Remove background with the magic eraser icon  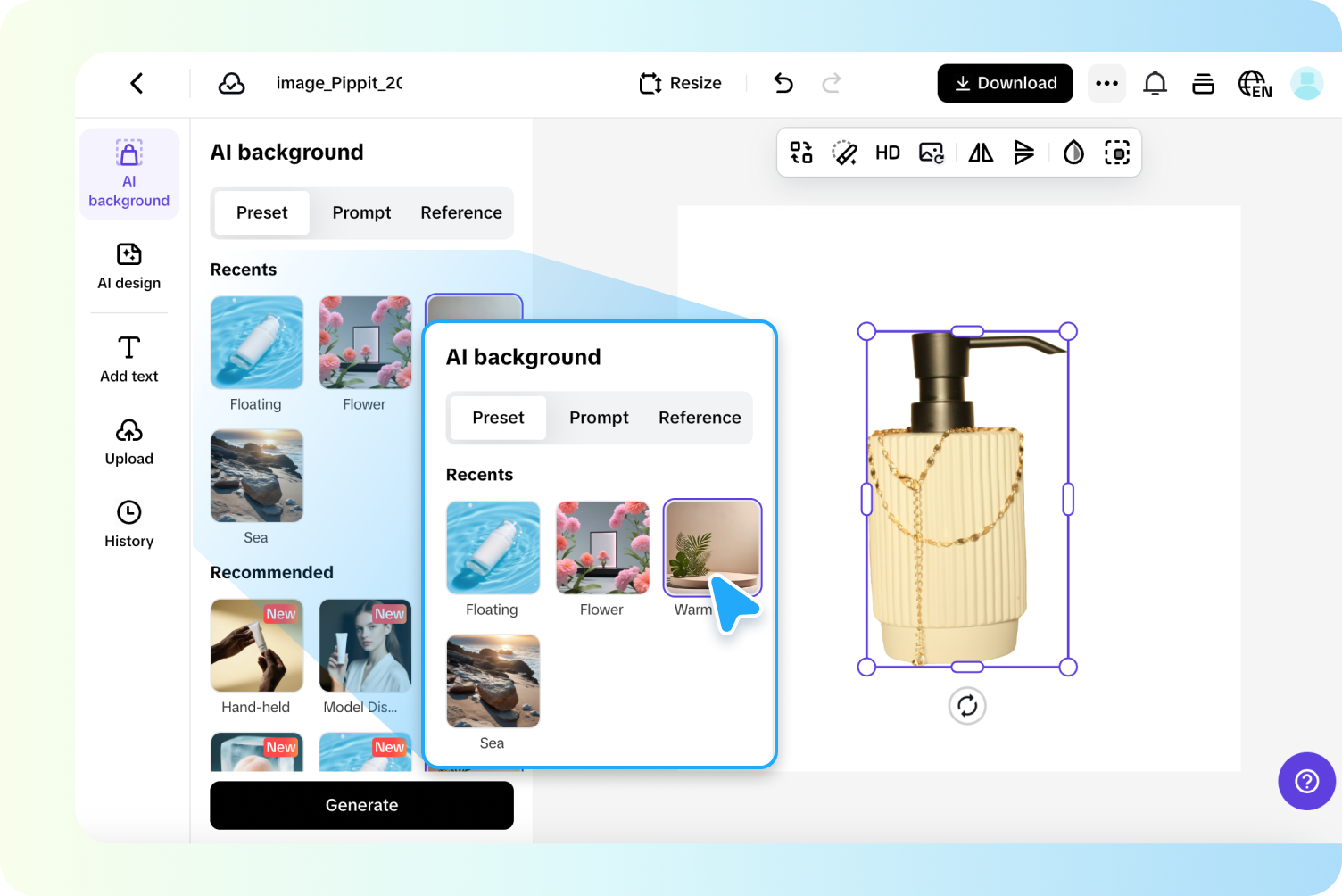[845, 152]
